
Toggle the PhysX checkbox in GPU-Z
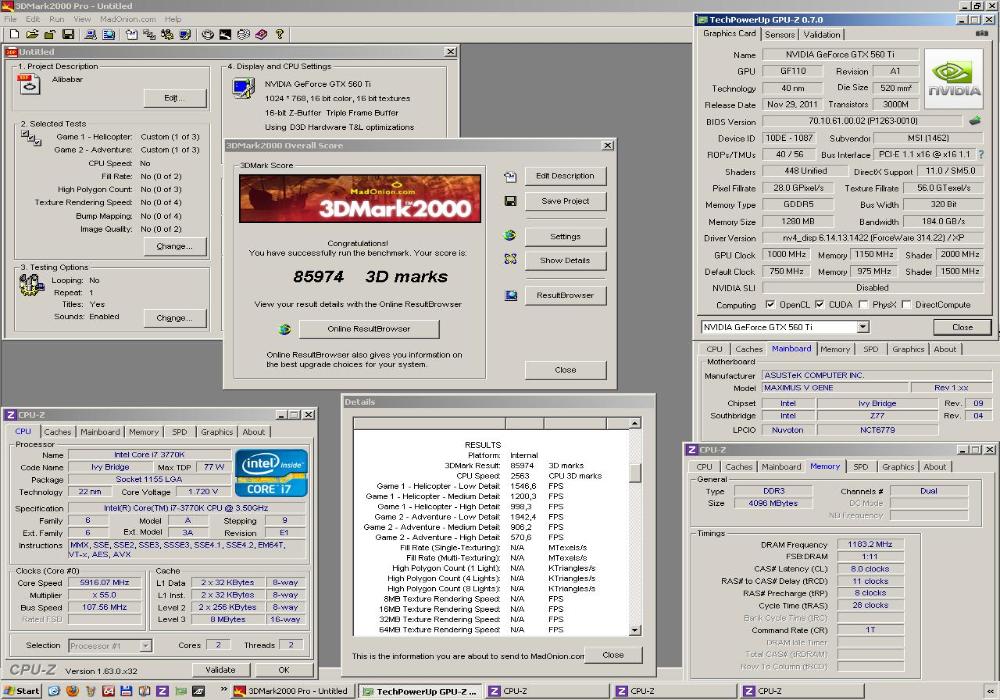[863, 304]
